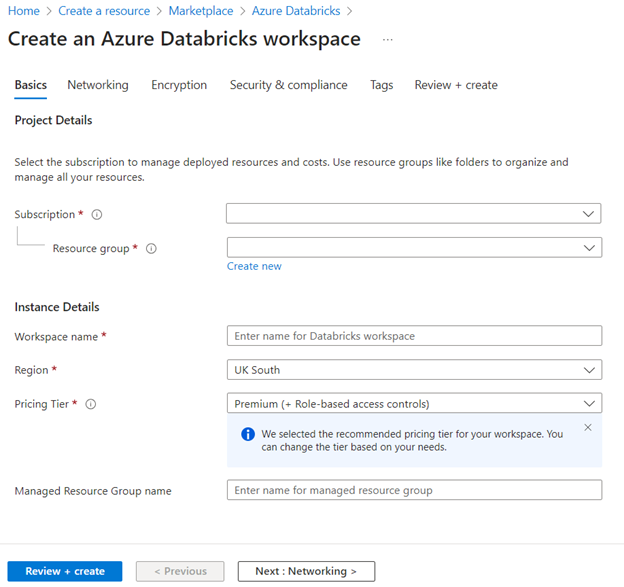624x587 pixels.
Task: Open the ellipsis menu beside page title
Action: pyautogui.click(x=388, y=40)
